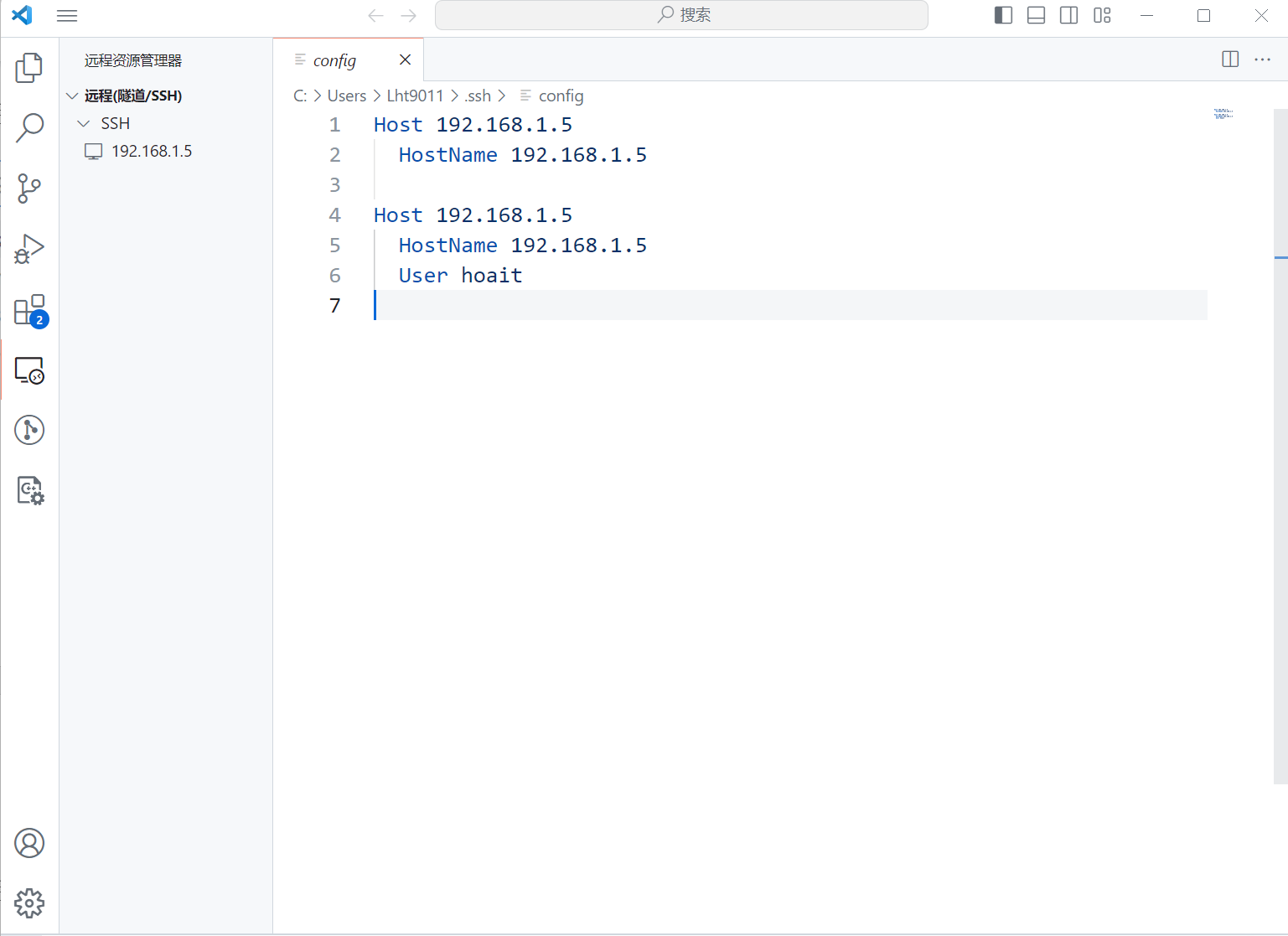
Task: Open Run and Debug view
Action: point(29,249)
